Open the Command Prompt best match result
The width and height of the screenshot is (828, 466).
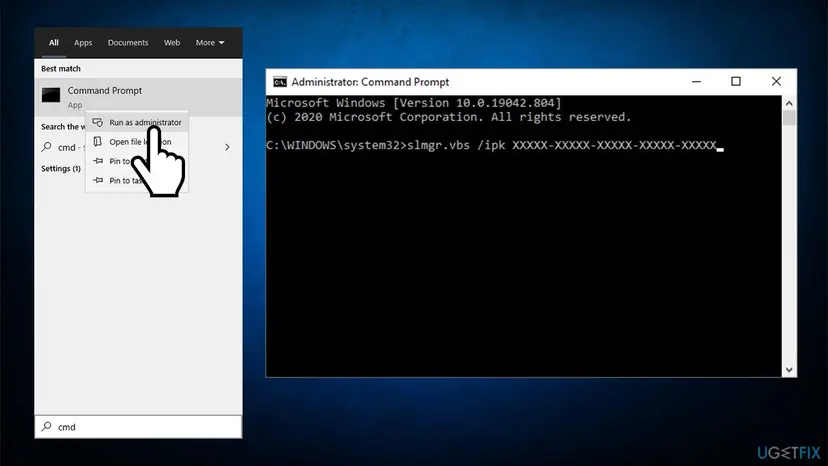[x=138, y=97]
